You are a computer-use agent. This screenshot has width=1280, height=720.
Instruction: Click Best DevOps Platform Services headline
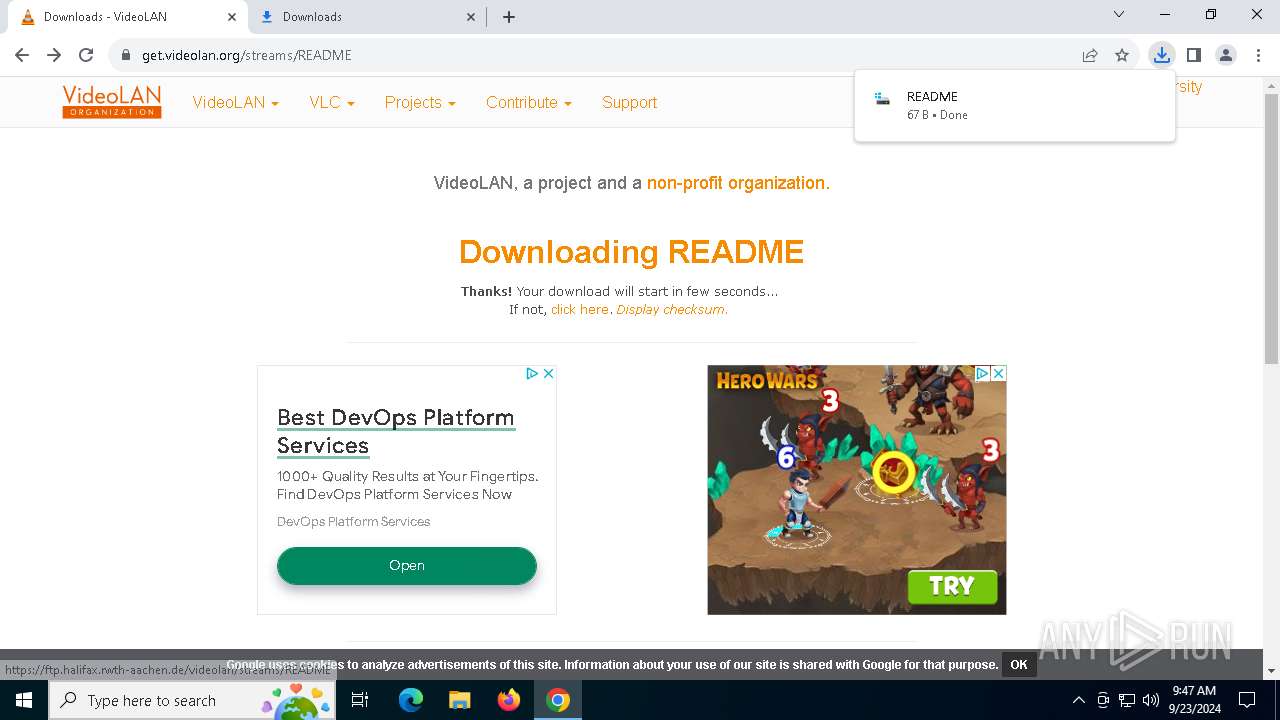point(395,431)
